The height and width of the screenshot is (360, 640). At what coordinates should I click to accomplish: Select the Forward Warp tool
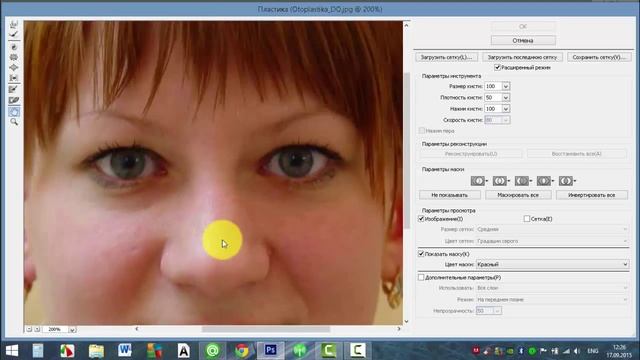pyautogui.click(x=14, y=24)
